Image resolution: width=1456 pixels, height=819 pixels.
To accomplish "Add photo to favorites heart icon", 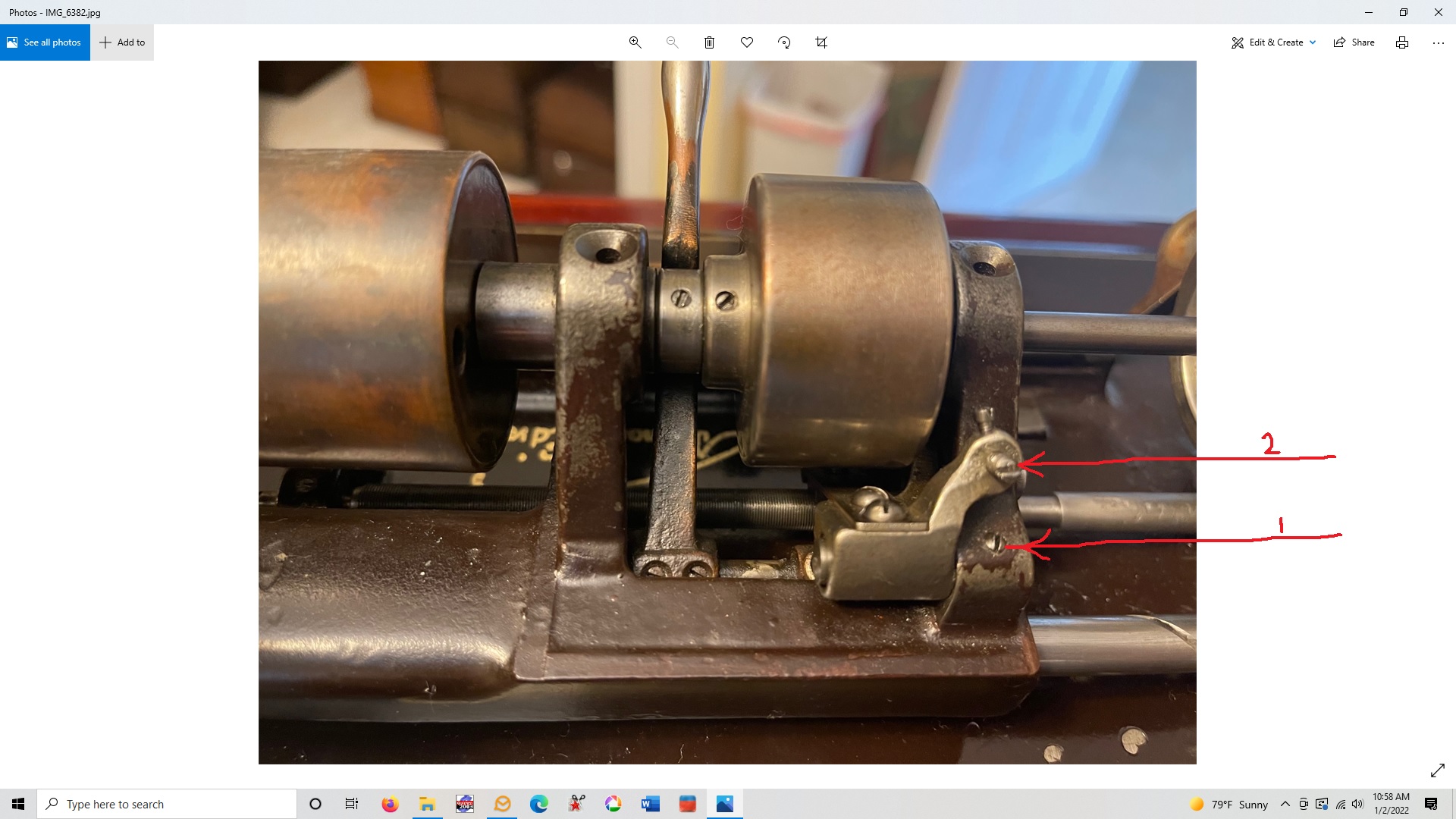I will (747, 42).
